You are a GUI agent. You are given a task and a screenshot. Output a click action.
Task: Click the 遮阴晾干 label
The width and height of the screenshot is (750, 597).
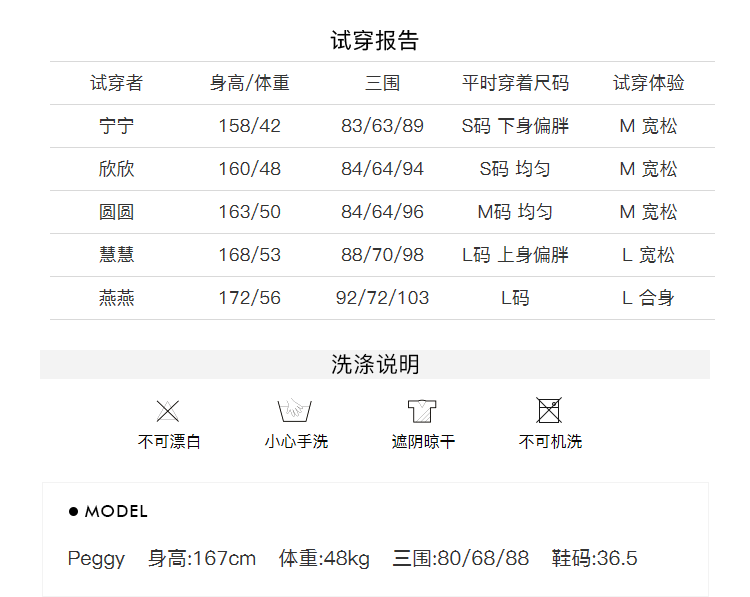coord(423,442)
